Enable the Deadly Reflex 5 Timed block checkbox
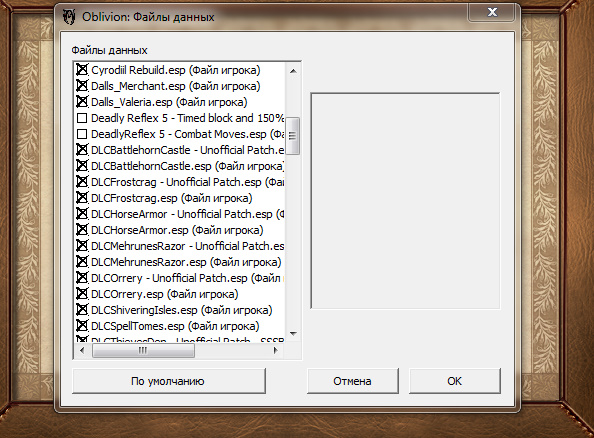Image resolution: width=594 pixels, height=438 pixels. point(82,118)
